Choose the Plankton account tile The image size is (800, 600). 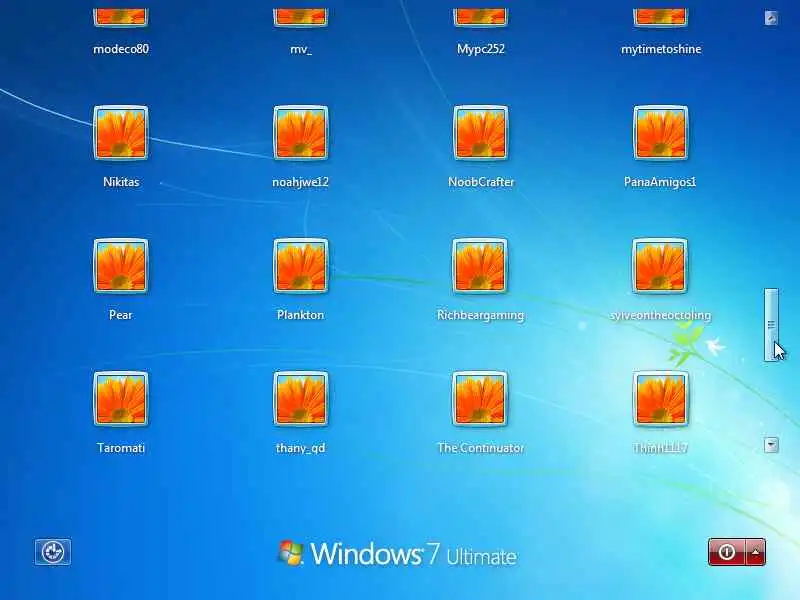(301, 266)
